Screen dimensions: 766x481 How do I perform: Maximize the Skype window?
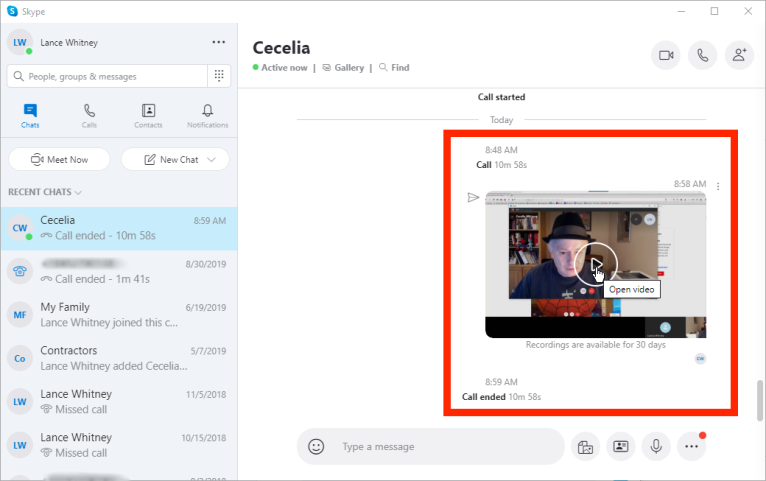pyautogui.click(x=714, y=11)
